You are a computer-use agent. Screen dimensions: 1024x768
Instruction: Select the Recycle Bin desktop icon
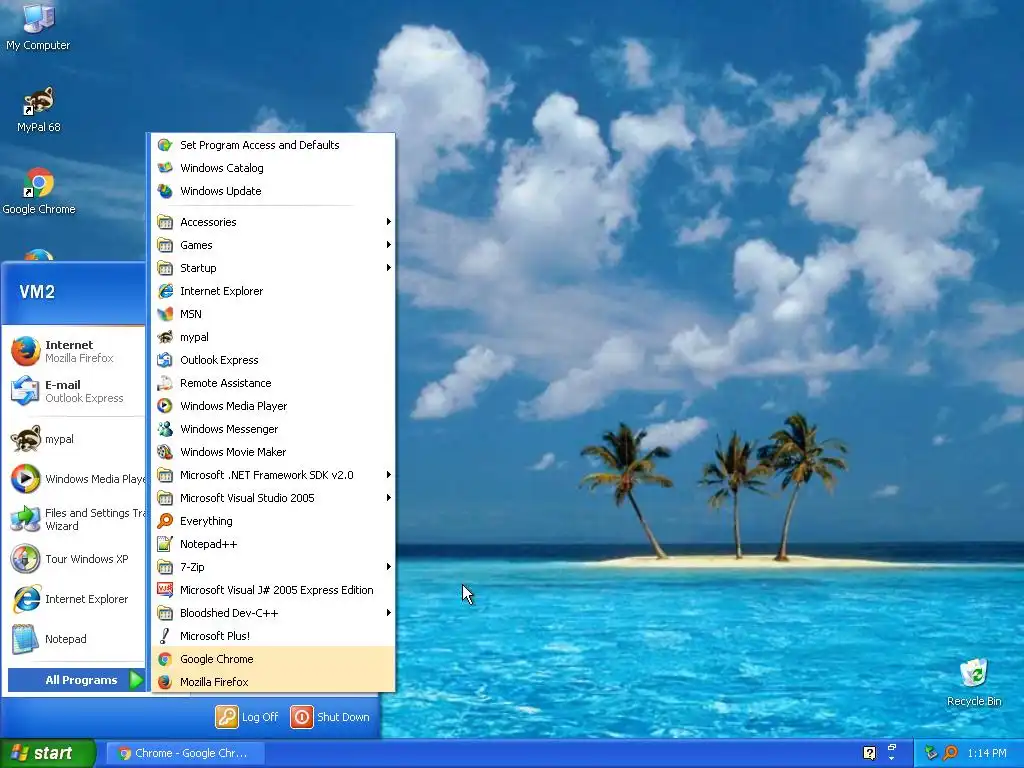(974, 682)
